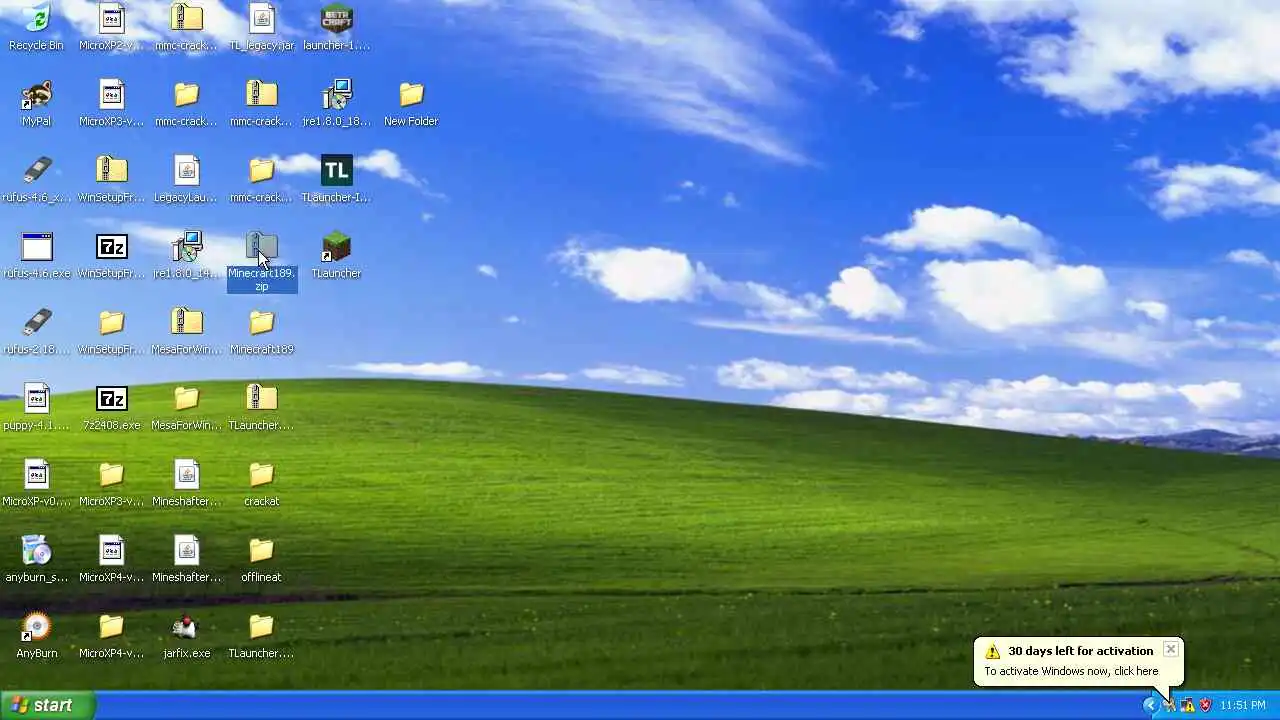The width and height of the screenshot is (1280, 720).
Task: Open the MicroXP3-v yellow folder
Action: [x=111, y=475]
